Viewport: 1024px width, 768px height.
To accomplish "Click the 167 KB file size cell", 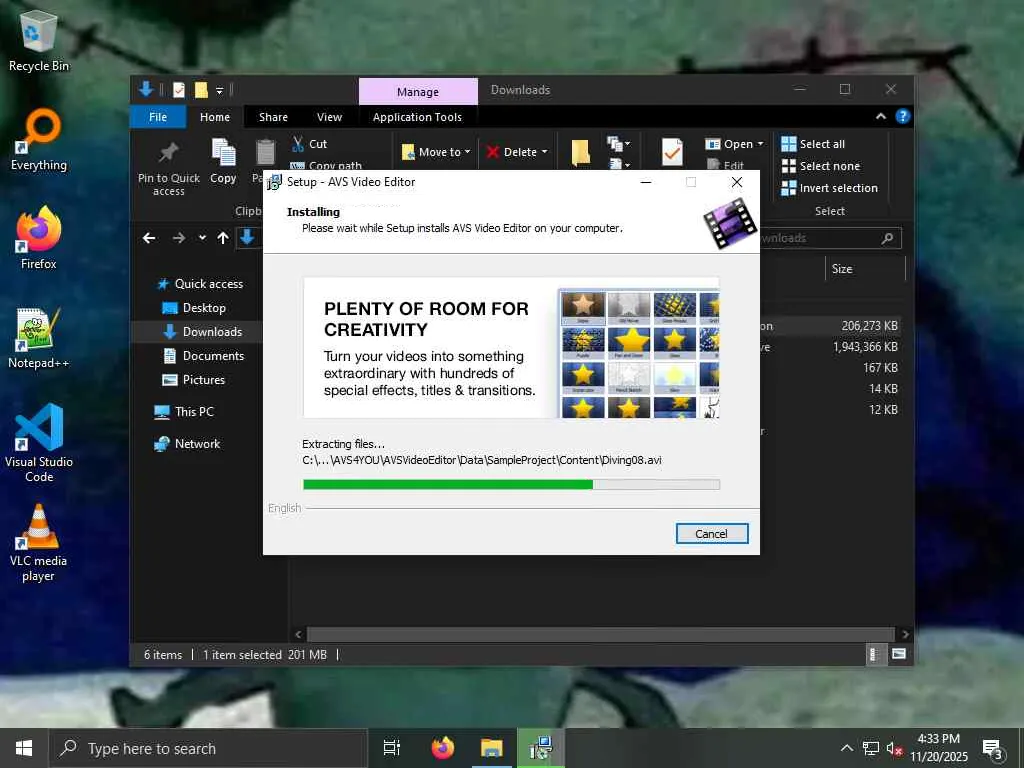I will click(880, 368).
